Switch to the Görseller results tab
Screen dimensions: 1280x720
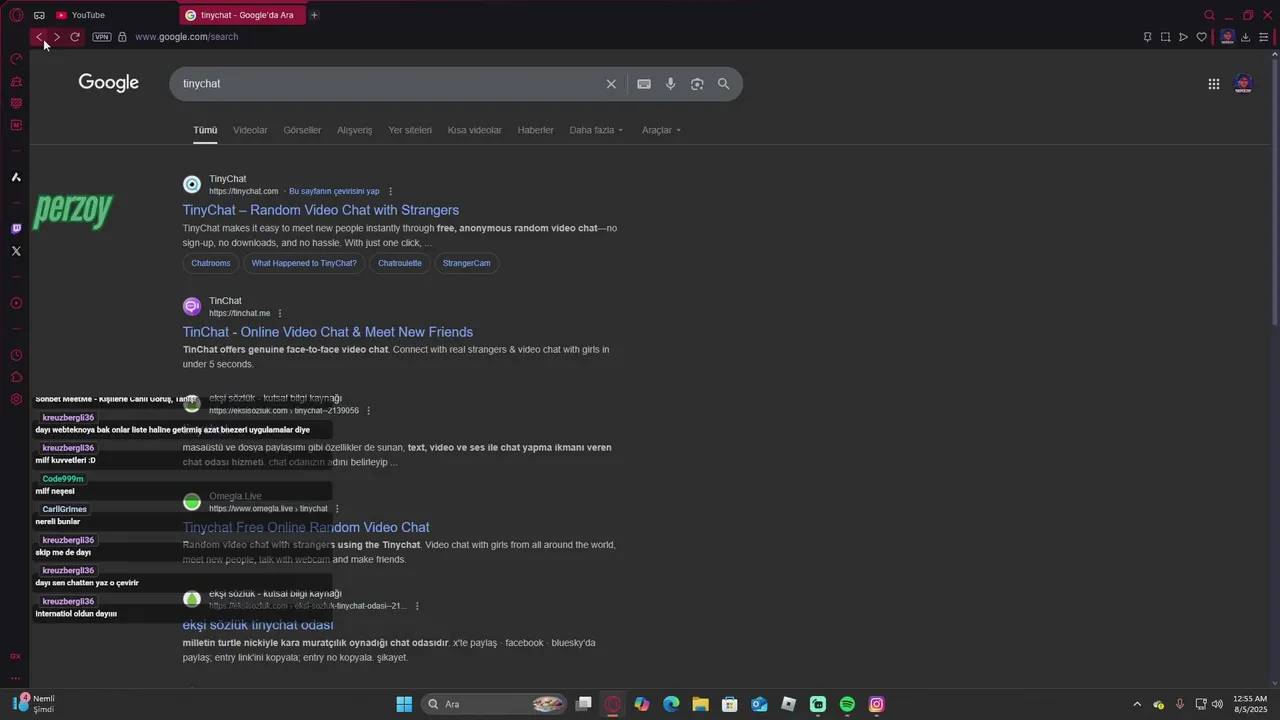(302, 130)
